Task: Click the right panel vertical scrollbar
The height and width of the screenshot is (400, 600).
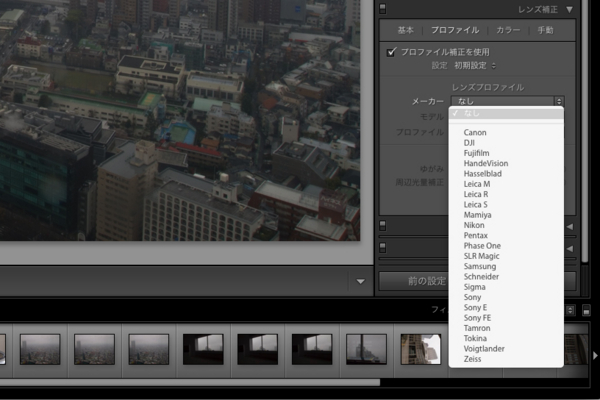Action: pyautogui.click(x=585, y=130)
